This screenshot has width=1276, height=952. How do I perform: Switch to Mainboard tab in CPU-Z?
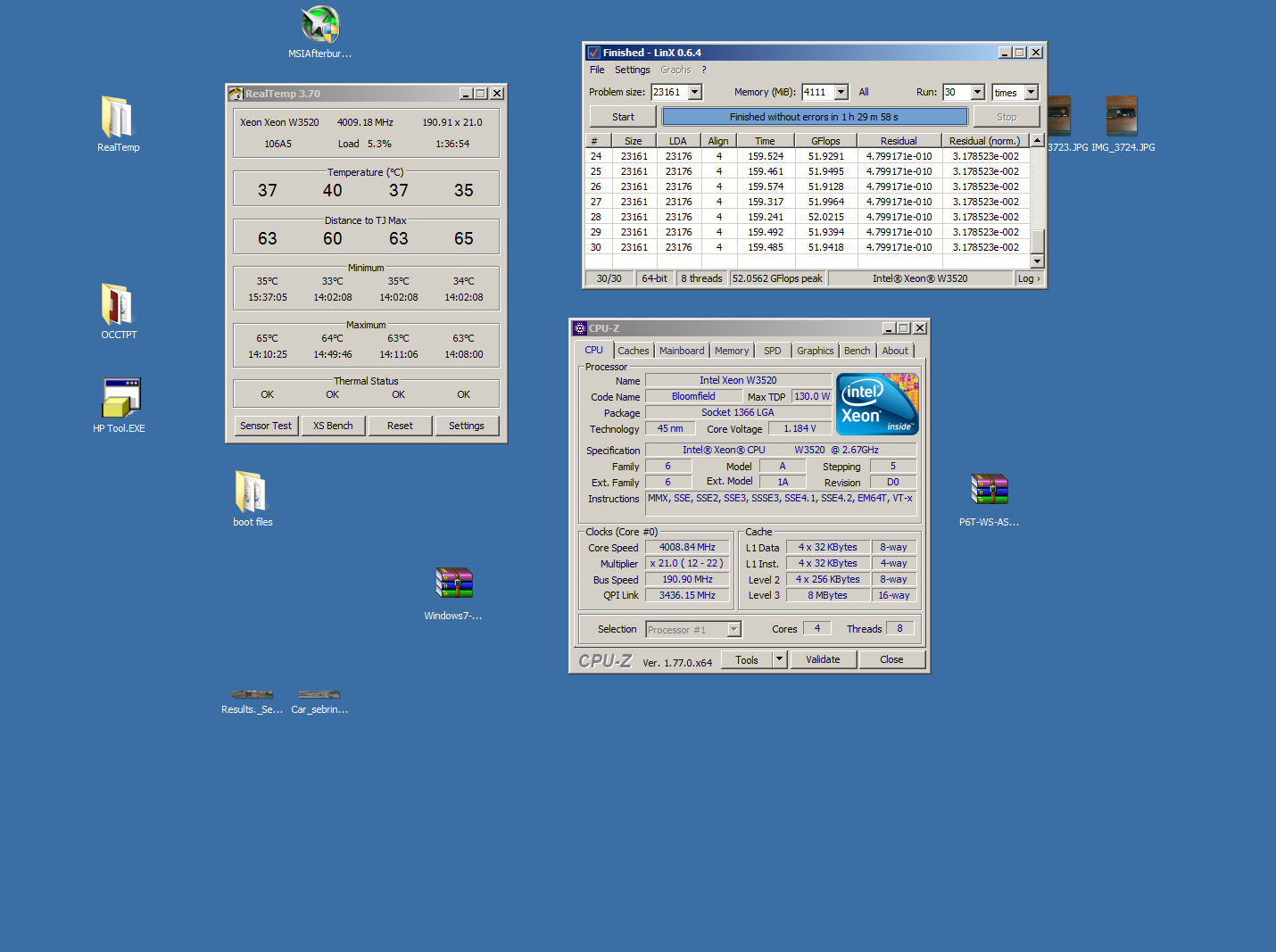[x=682, y=351]
